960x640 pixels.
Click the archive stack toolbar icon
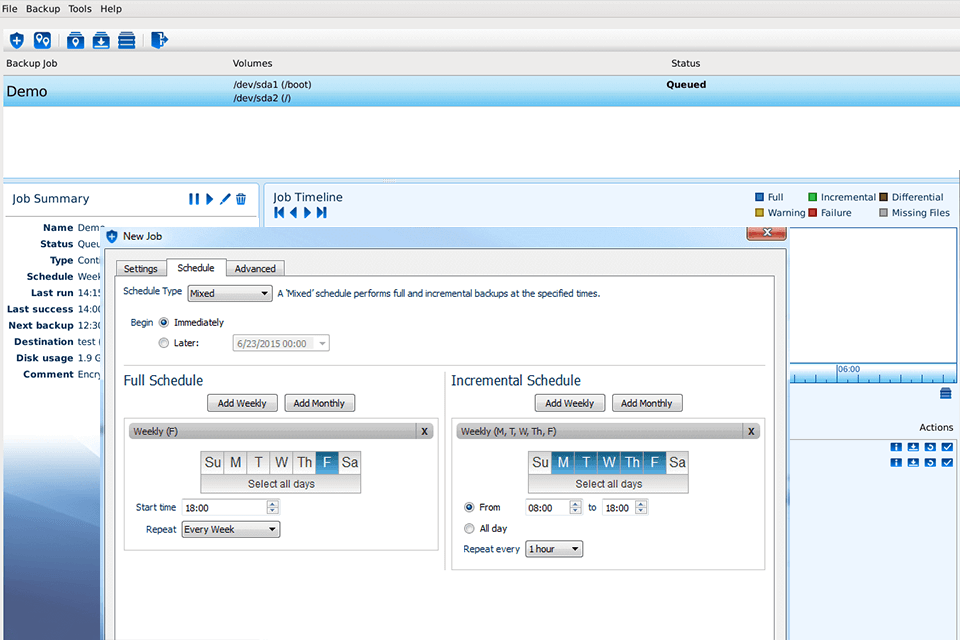tap(127, 40)
